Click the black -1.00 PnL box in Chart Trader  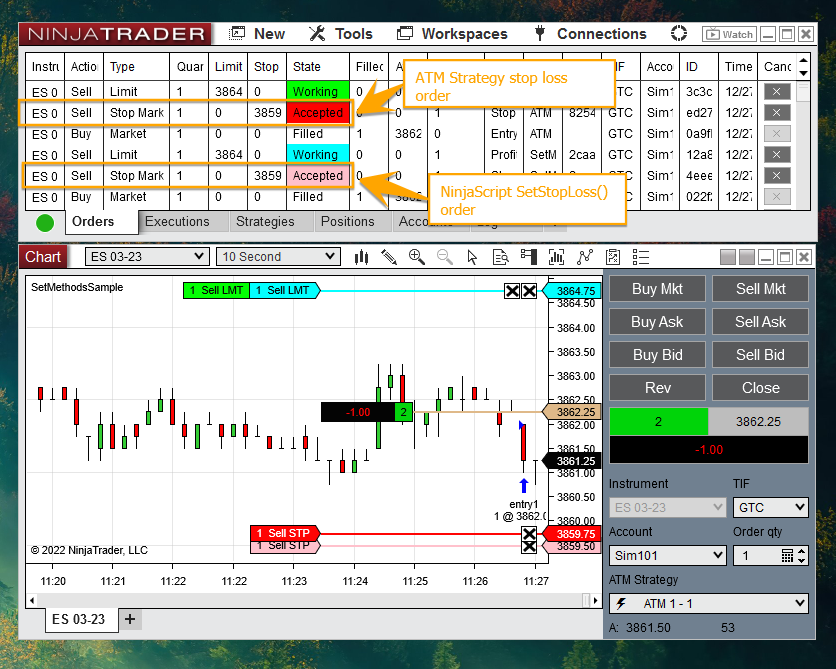[709, 449]
